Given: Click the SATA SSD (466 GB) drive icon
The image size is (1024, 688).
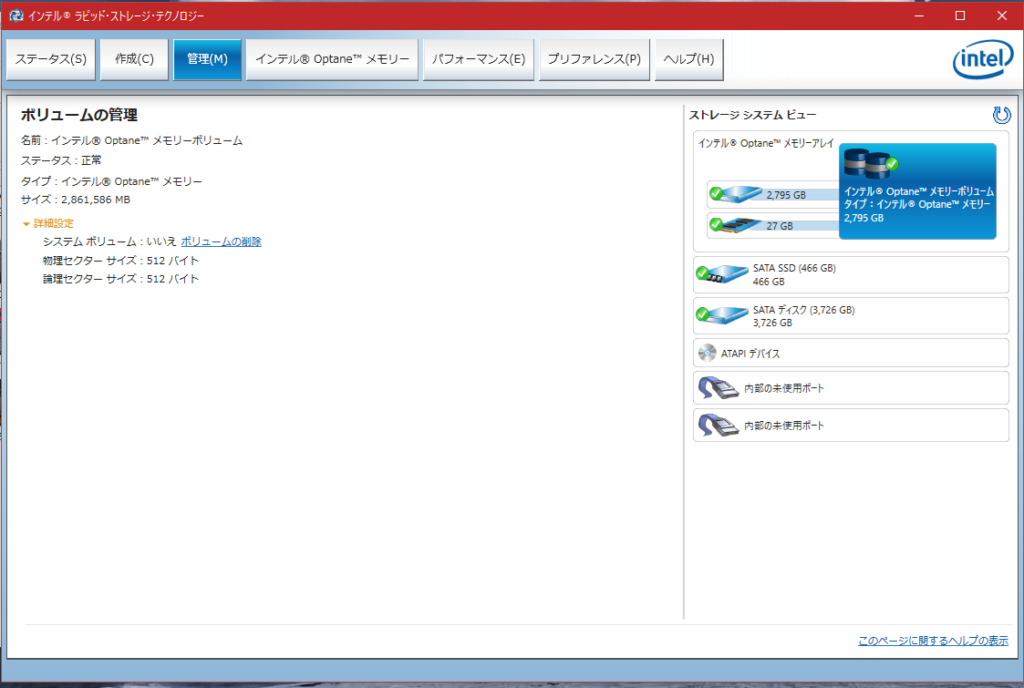Looking at the screenshot, I should (x=722, y=274).
